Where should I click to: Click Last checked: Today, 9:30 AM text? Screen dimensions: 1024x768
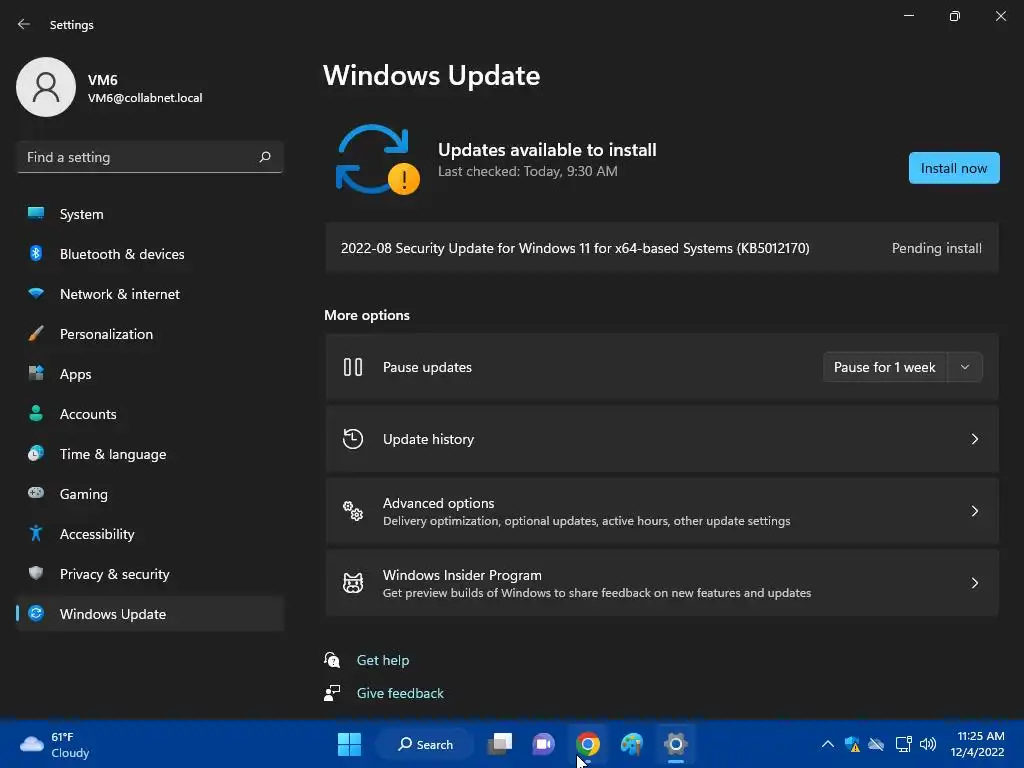[x=528, y=171]
